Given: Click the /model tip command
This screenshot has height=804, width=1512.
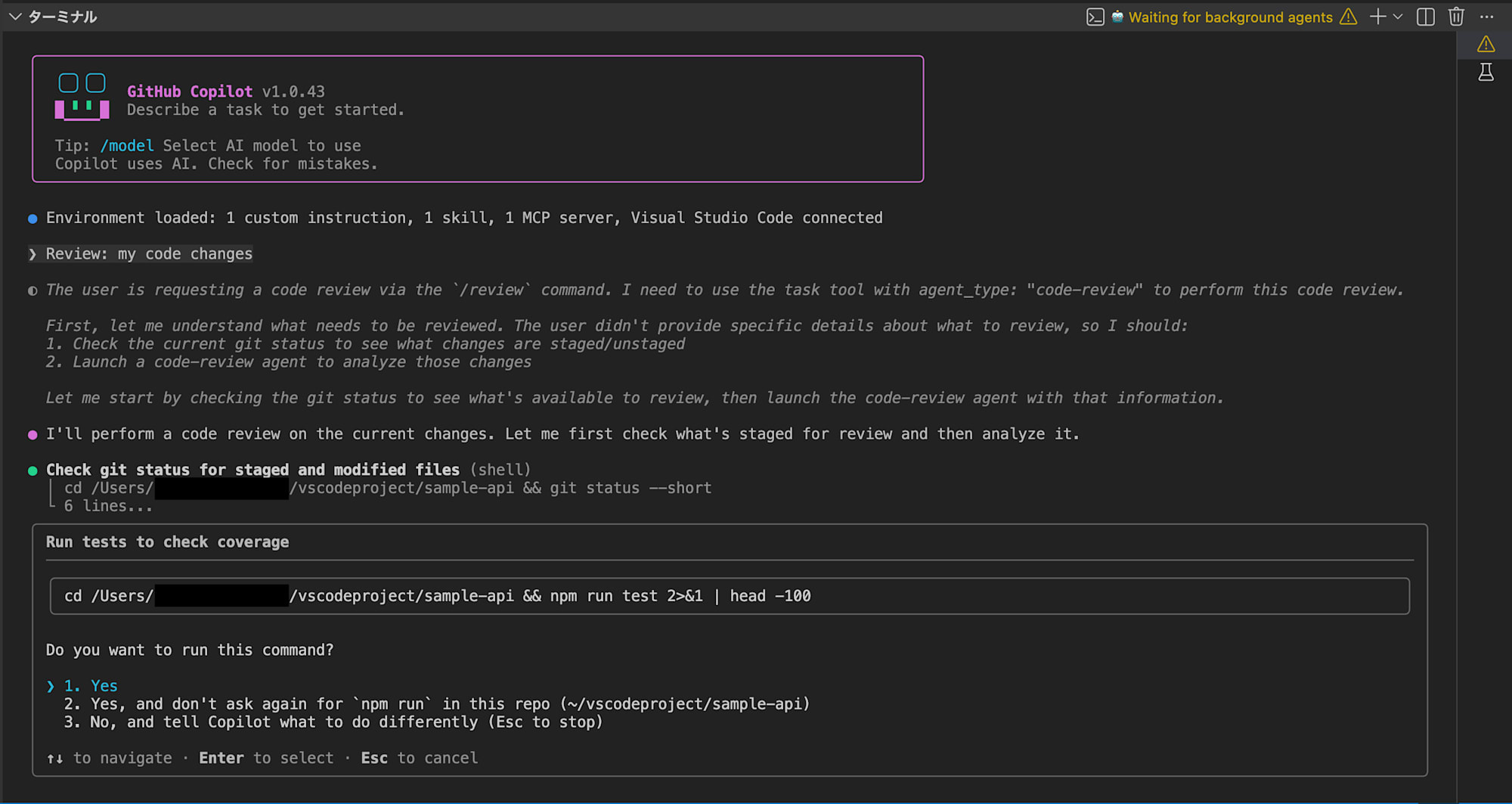Looking at the screenshot, I should (x=127, y=146).
